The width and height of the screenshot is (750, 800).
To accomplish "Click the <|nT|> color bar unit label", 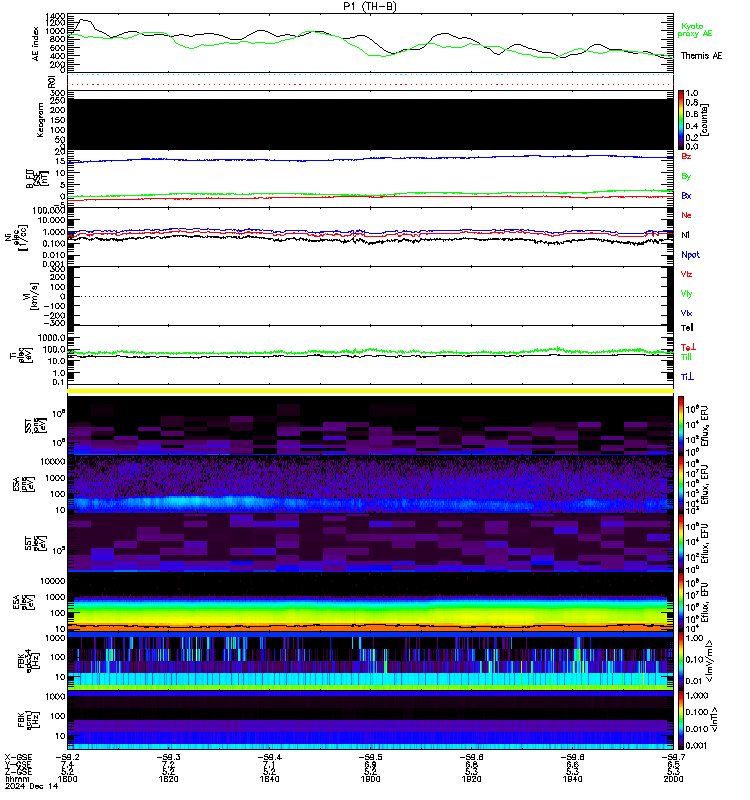I will (714, 720).
